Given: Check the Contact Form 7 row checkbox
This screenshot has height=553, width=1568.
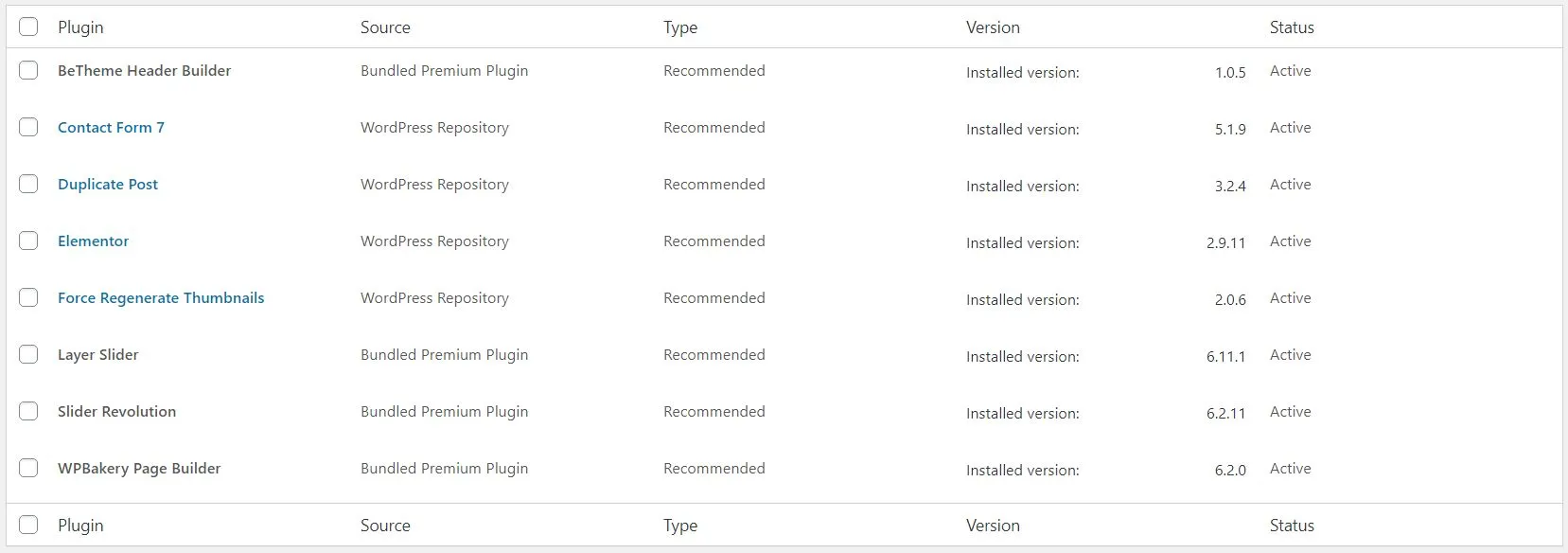Looking at the screenshot, I should click(x=28, y=127).
